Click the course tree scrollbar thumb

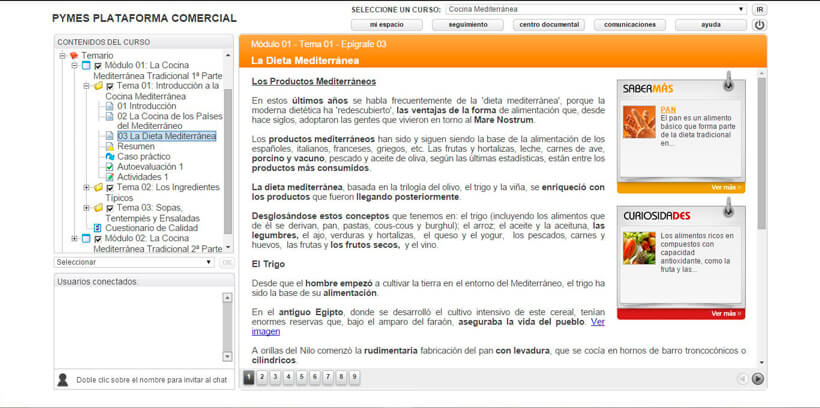(x=227, y=162)
